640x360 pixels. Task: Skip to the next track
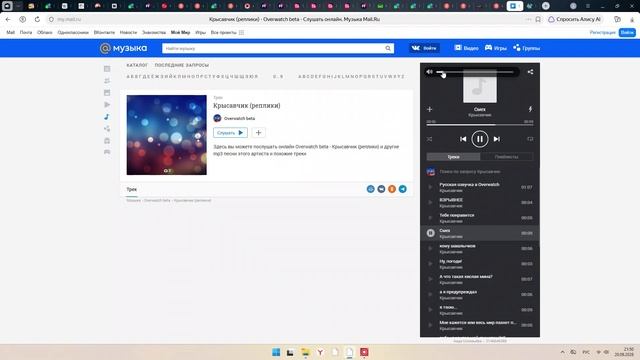click(497, 139)
